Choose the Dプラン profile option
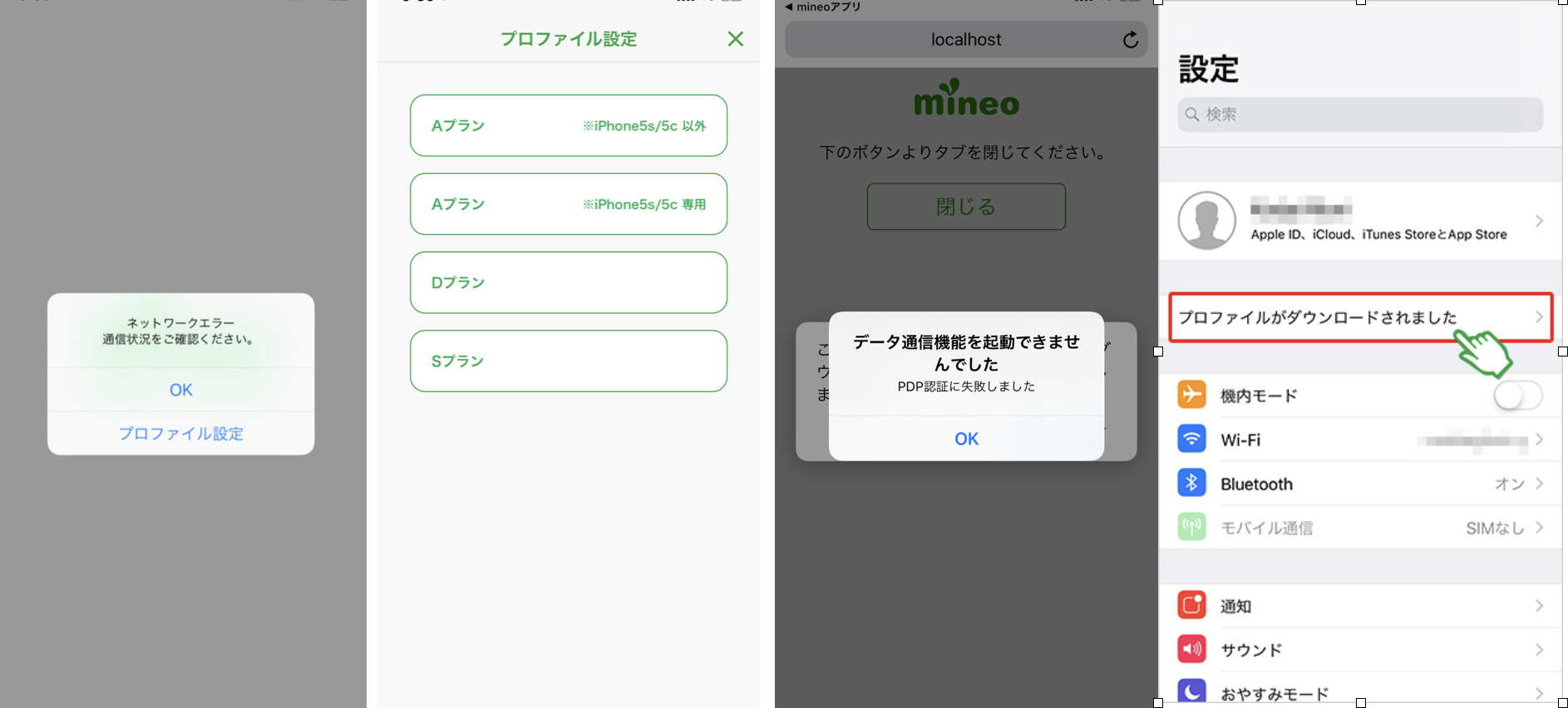This screenshot has width=1568, height=708. pyautogui.click(x=569, y=283)
